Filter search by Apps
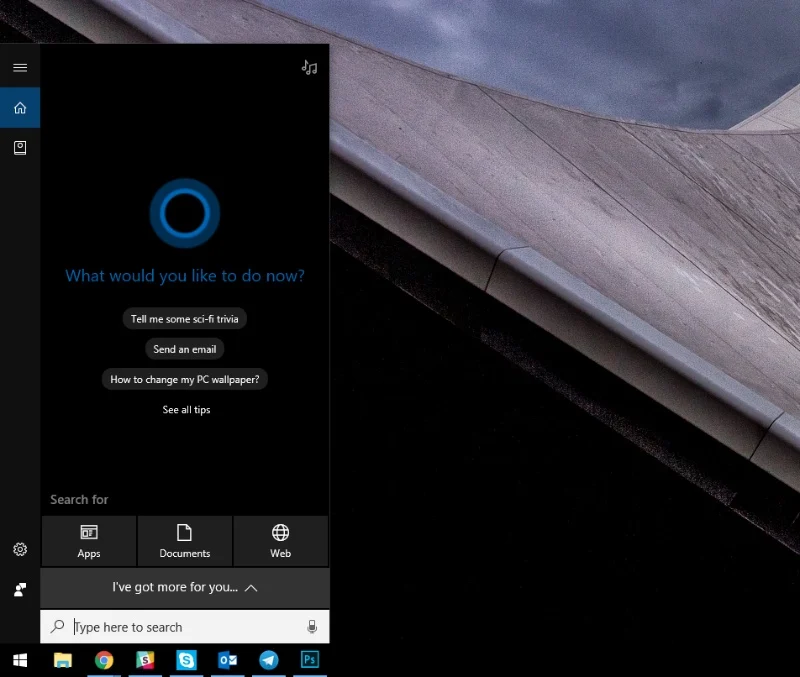The height and width of the screenshot is (677, 800). click(x=89, y=541)
